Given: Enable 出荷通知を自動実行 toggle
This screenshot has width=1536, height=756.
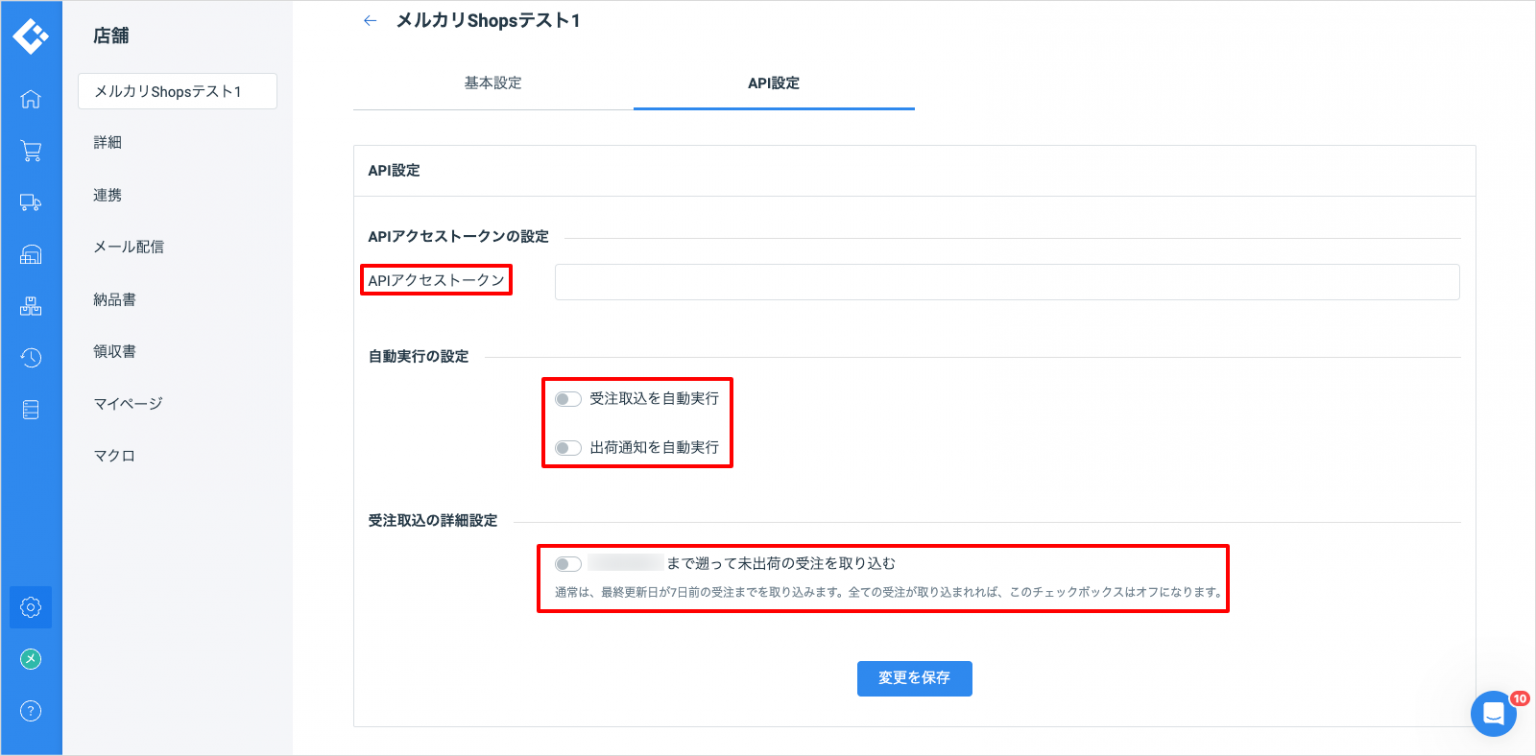Looking at the screenshot, I should point(568,448).
